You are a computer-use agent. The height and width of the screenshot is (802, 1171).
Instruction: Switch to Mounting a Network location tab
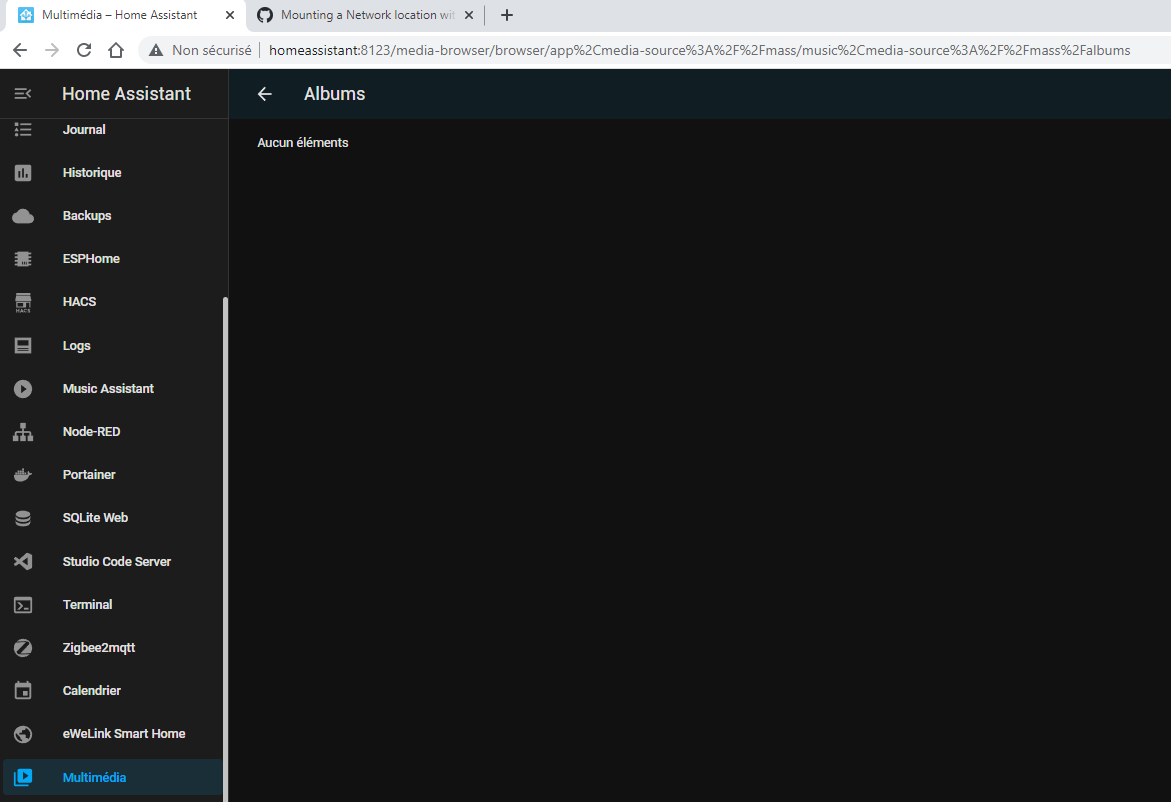(x=366, y=15)
